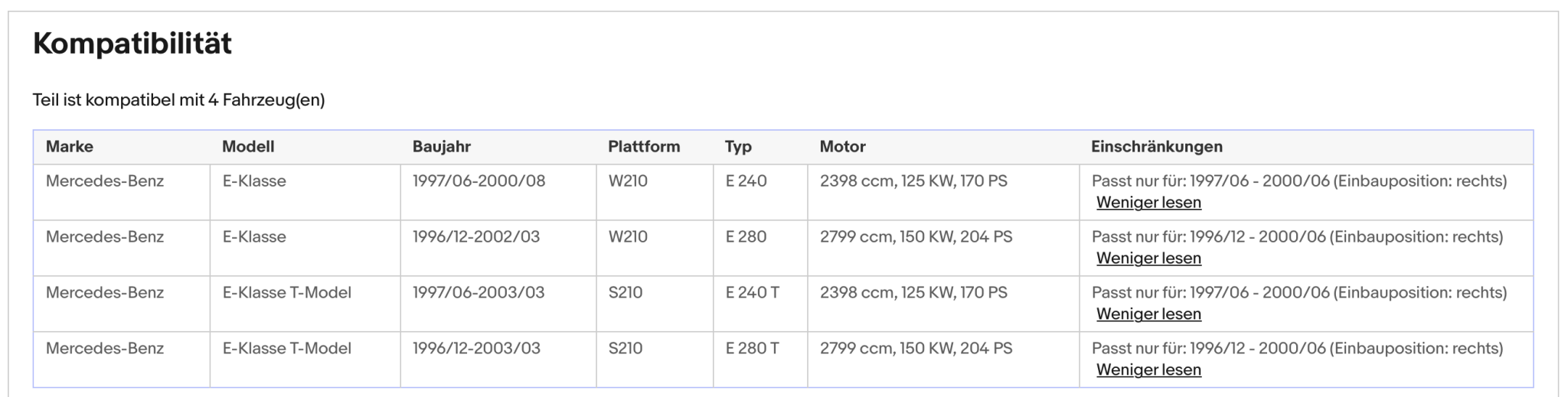
Task: Click the 'Plattform' column header
Action: click(644, 147)
